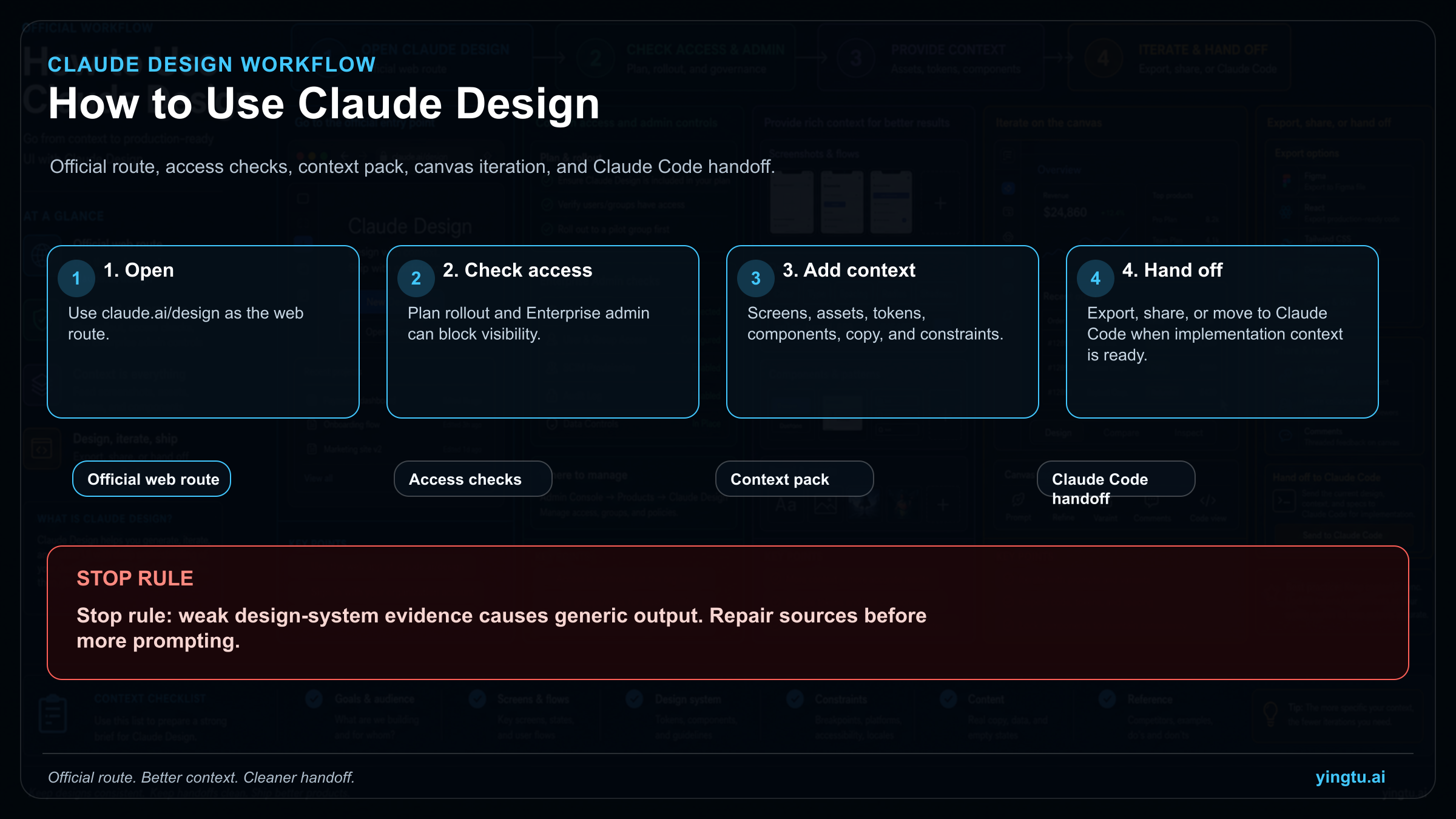Check 'Ensure Claude Design is included in your plan'
Viewport: 1456px width, 819px height.
coord(546,182)
